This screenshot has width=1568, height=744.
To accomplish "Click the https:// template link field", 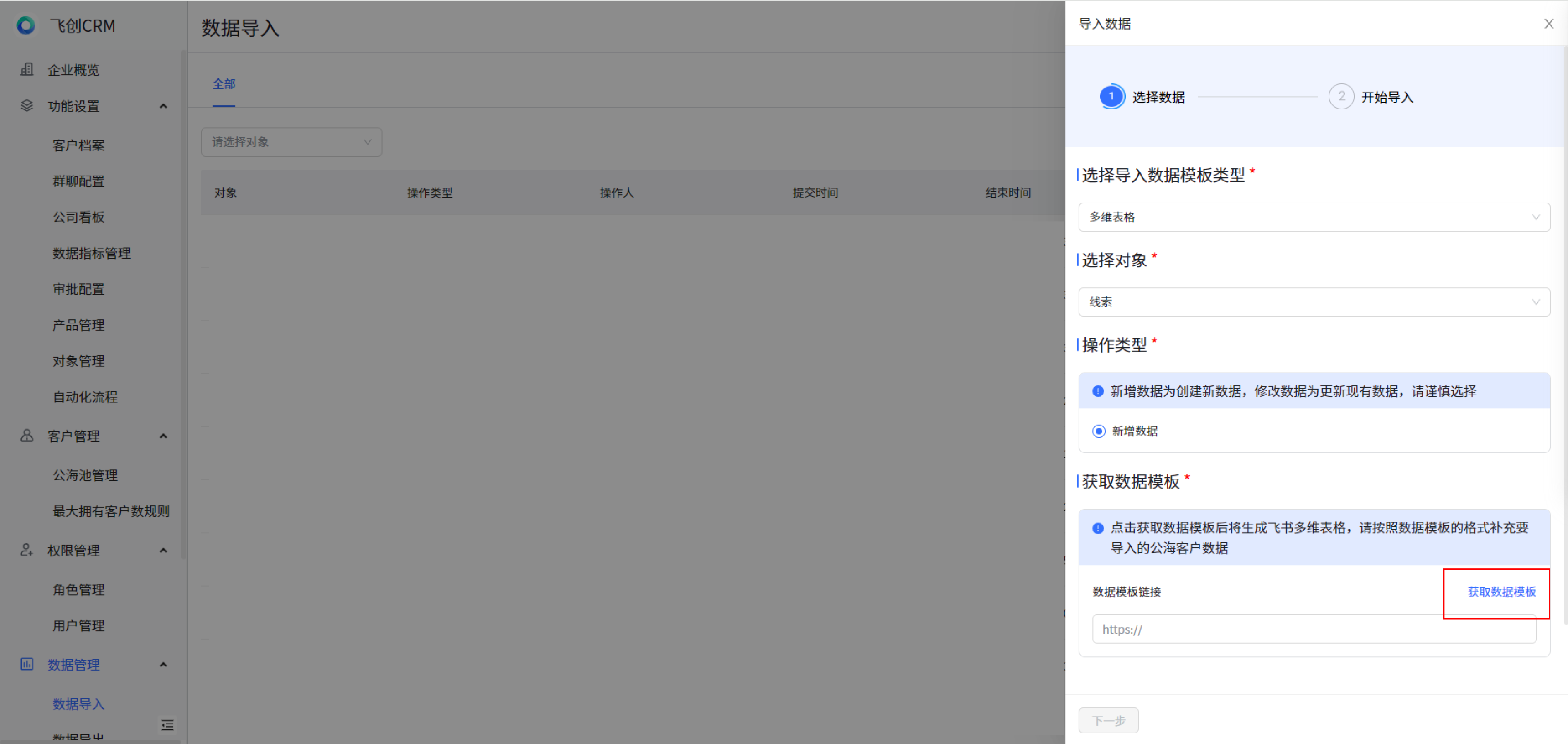I will (x=1313, y=629).
